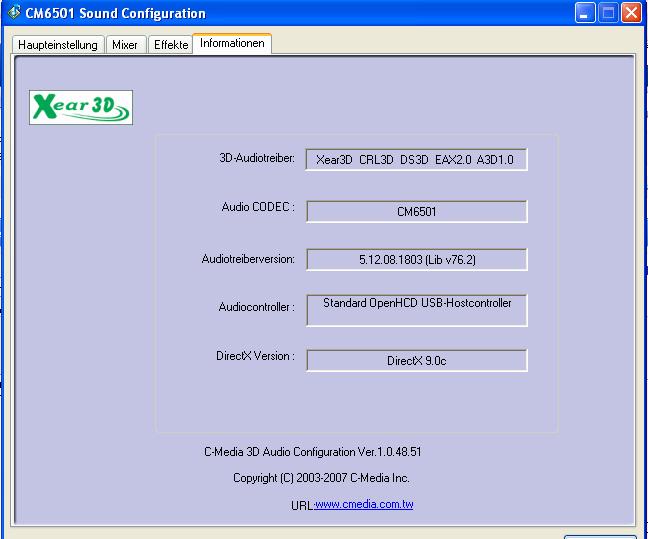Screen dimensions: 648x539
Task: Minimize the CM6501 Sound Configuration window
Action: pos(585,13)
